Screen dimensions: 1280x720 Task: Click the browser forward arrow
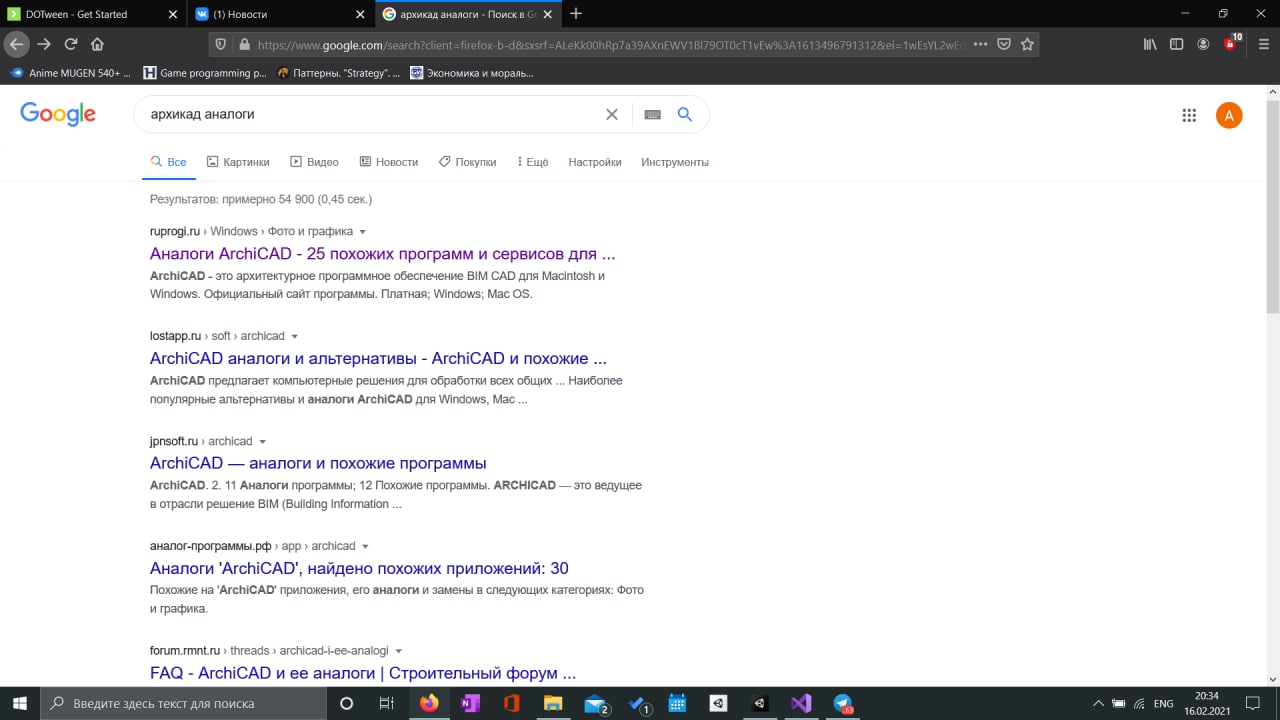pyautogui.click(x=44, y=44)
